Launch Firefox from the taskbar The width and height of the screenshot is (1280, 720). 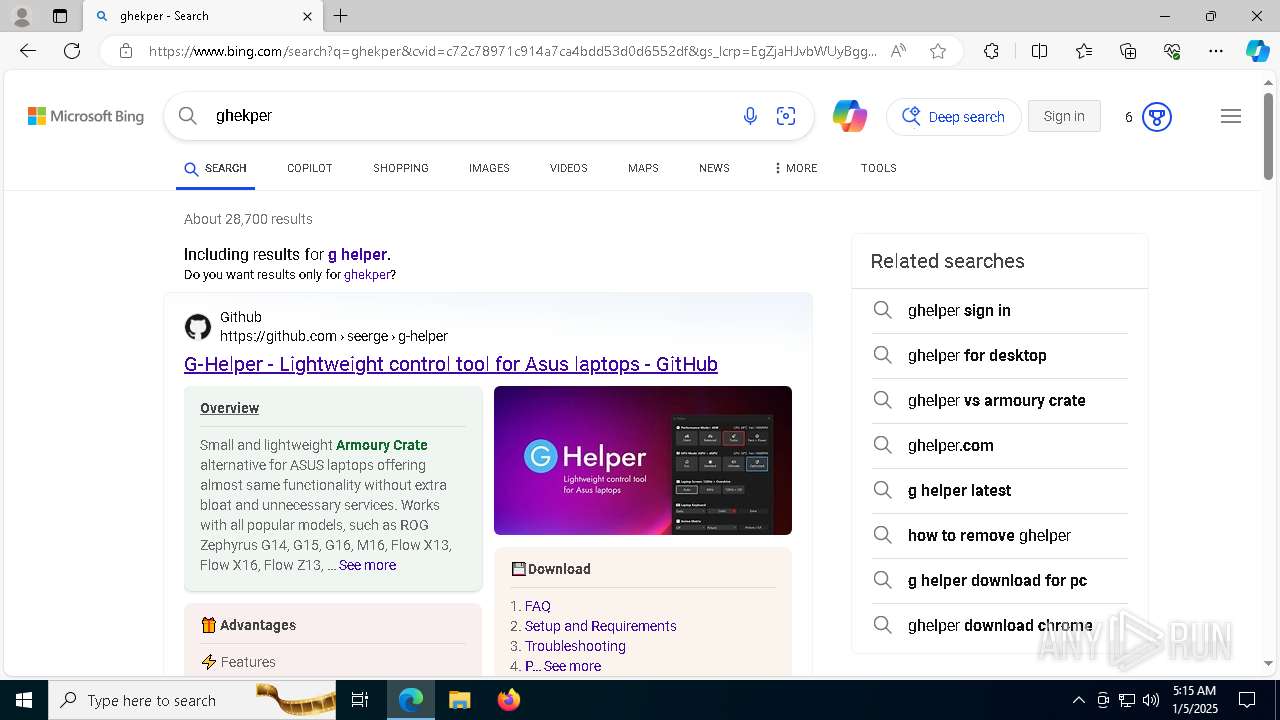[509, 700]
